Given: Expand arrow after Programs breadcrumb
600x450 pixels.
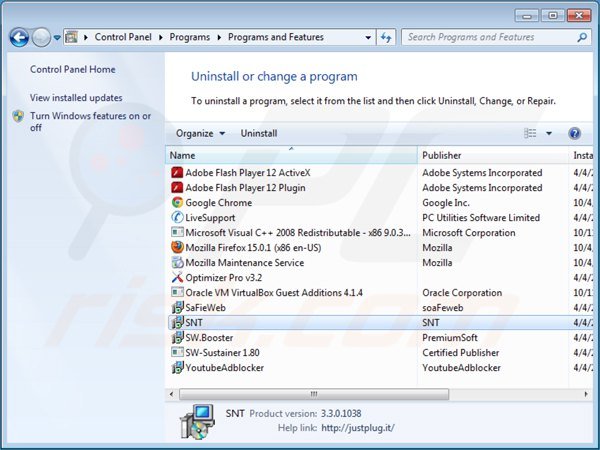Looking at the screenshot, I should pyautogui.click(x=219, y=38).
